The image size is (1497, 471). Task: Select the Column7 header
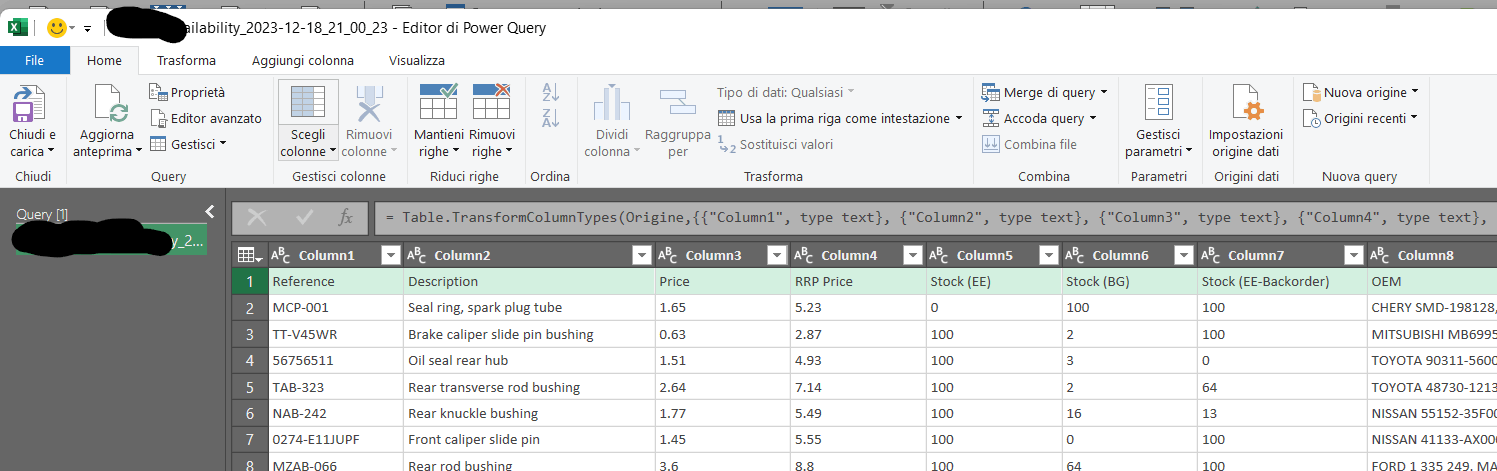pos(1282,255)
